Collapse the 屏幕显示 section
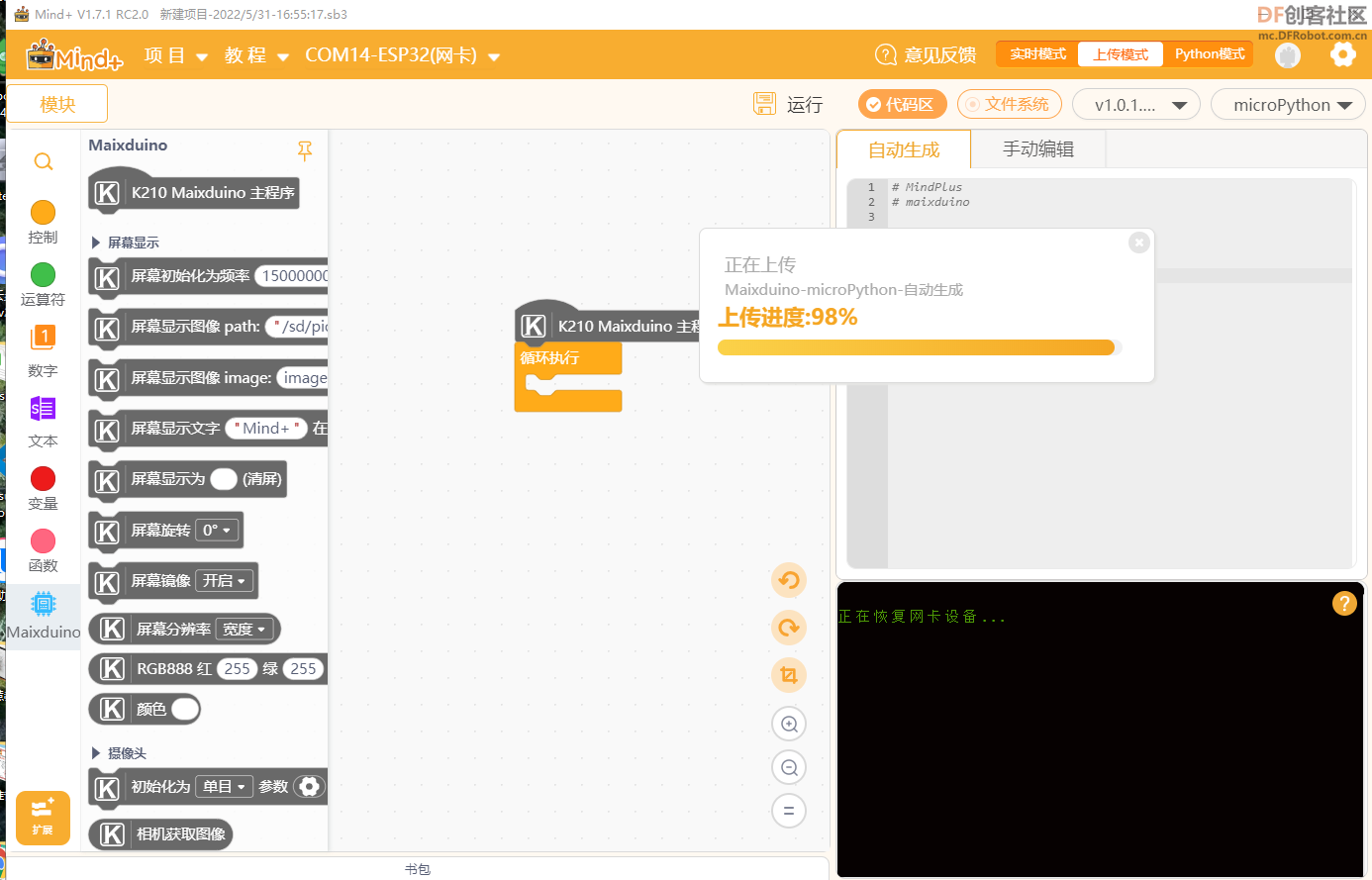 [96, 243]
